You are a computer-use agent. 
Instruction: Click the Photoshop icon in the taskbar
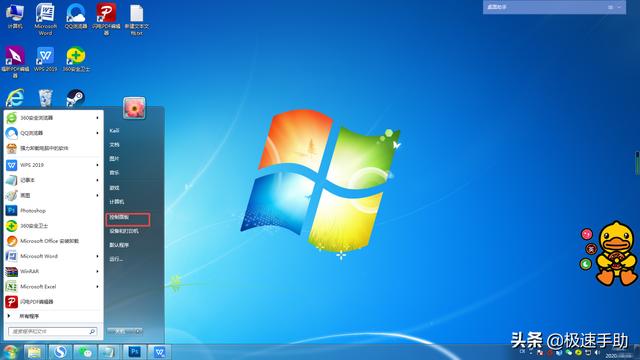click(134, 352)
